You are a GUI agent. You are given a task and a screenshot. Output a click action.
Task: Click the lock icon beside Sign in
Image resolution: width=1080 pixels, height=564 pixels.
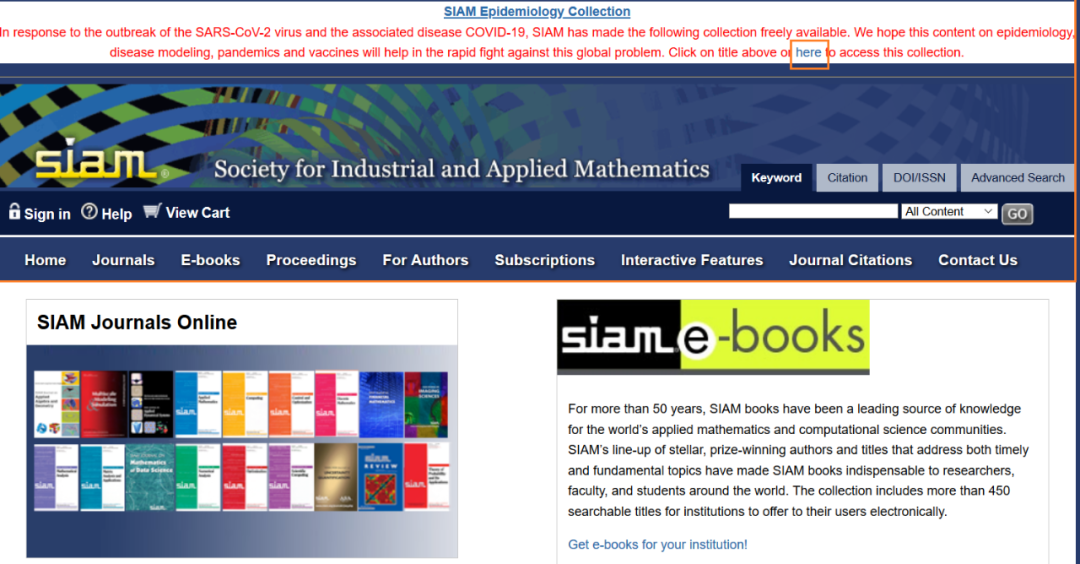[14, 212]
